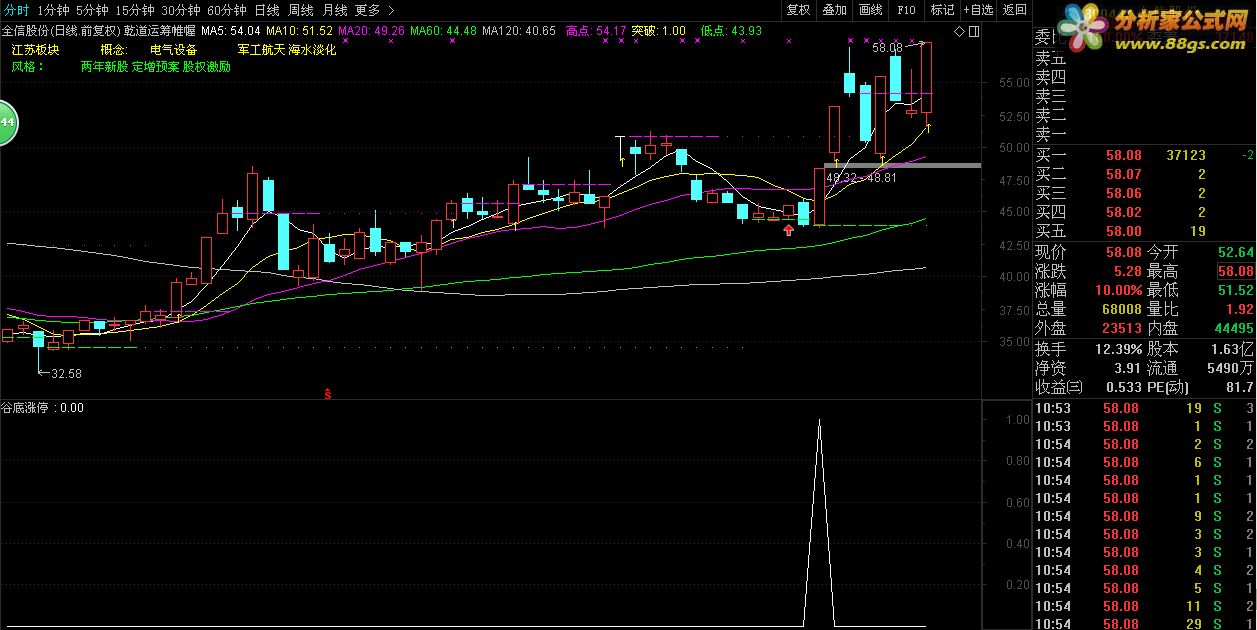Expand the 更多 periods menu

click(375, 10)
